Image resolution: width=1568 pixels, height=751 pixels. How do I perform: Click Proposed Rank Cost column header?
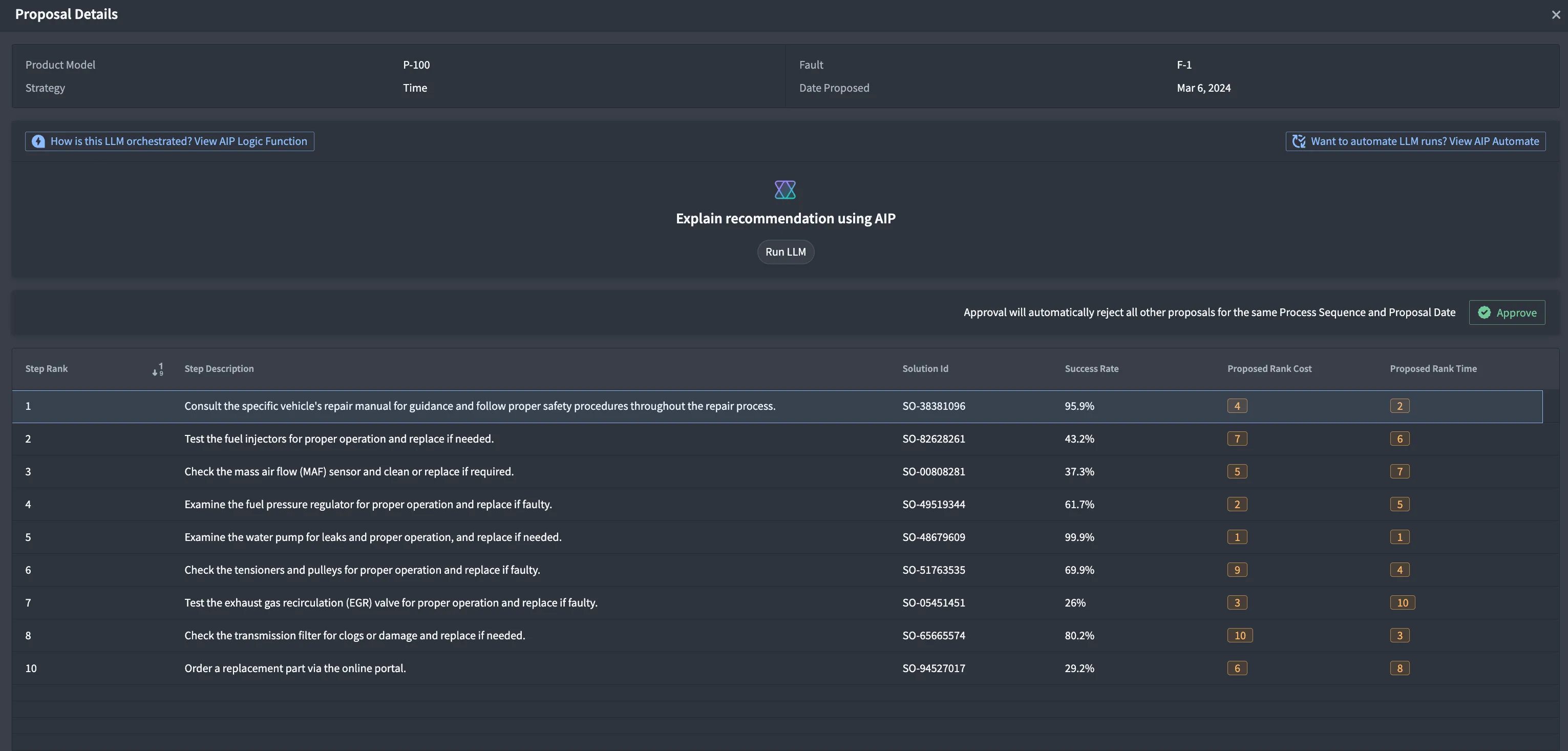1269,368
